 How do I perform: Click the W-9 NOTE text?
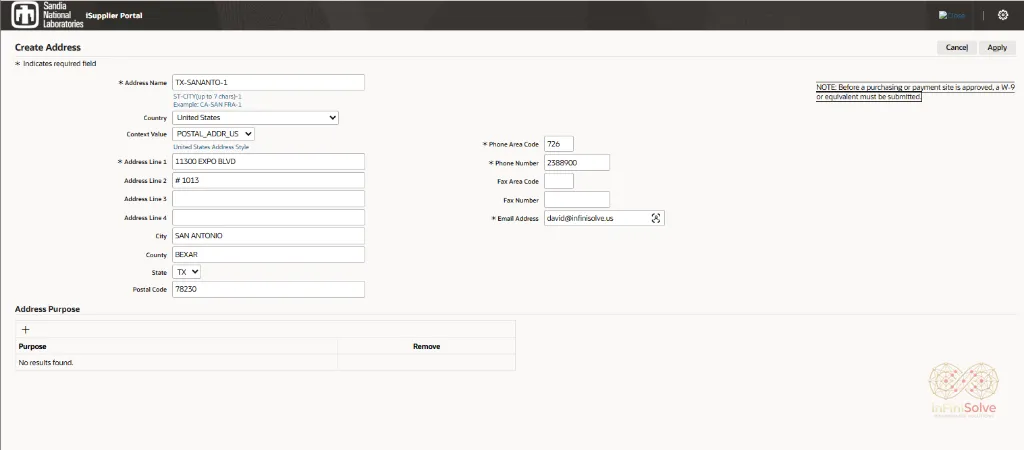point(914,91)
